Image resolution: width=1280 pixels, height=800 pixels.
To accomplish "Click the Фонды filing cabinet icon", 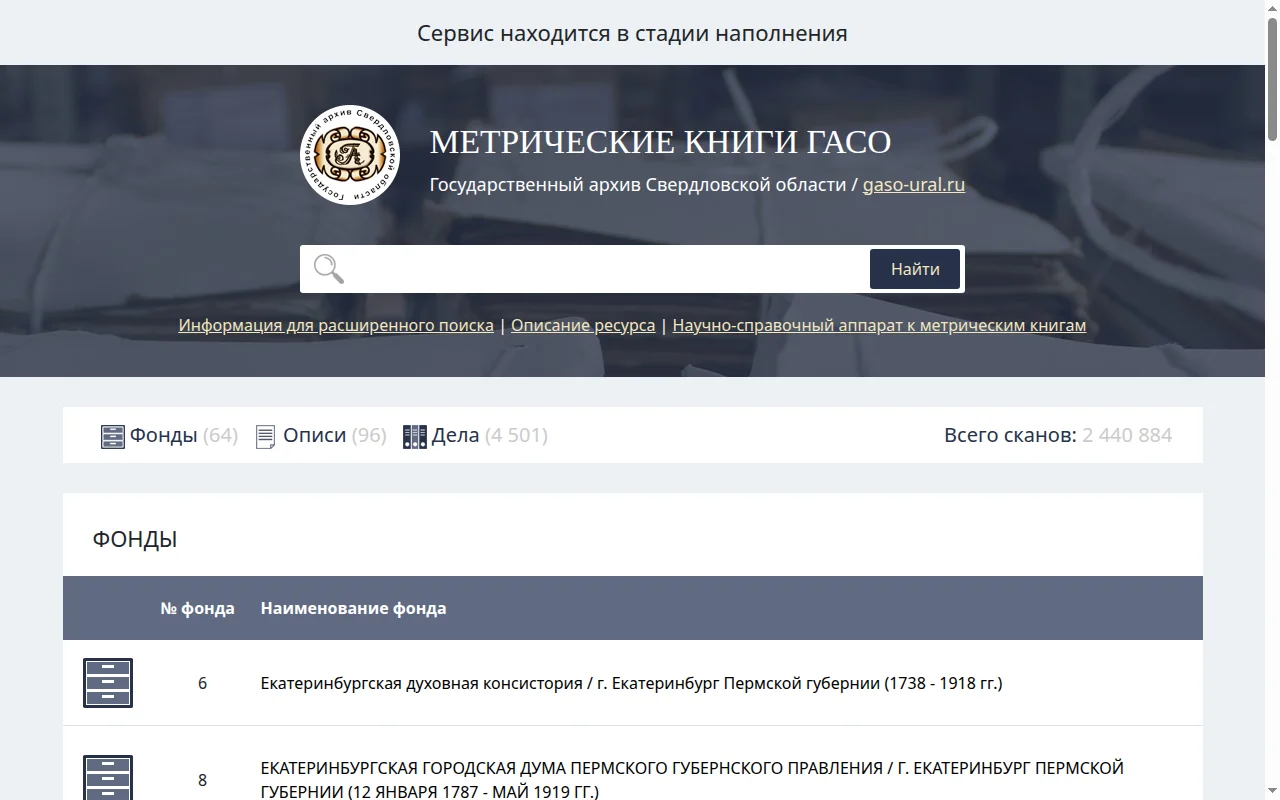I will pos(113,436).
